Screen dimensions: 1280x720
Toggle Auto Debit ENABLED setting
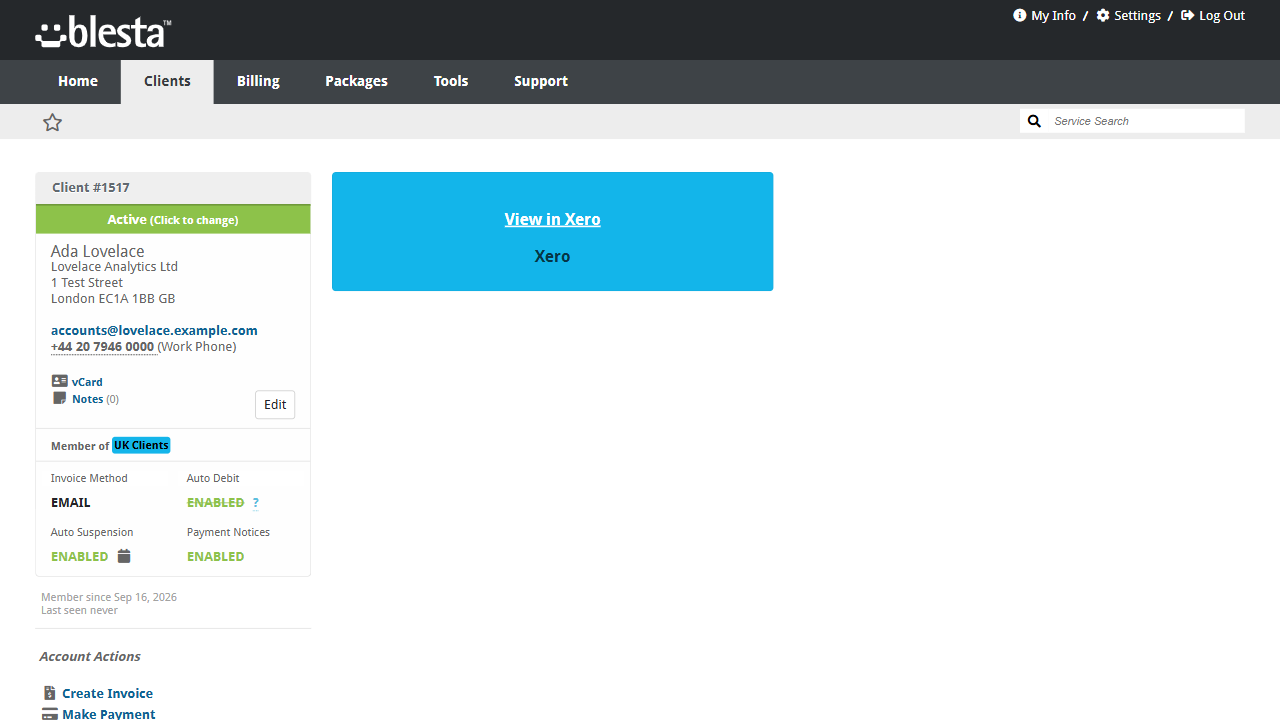215,503
